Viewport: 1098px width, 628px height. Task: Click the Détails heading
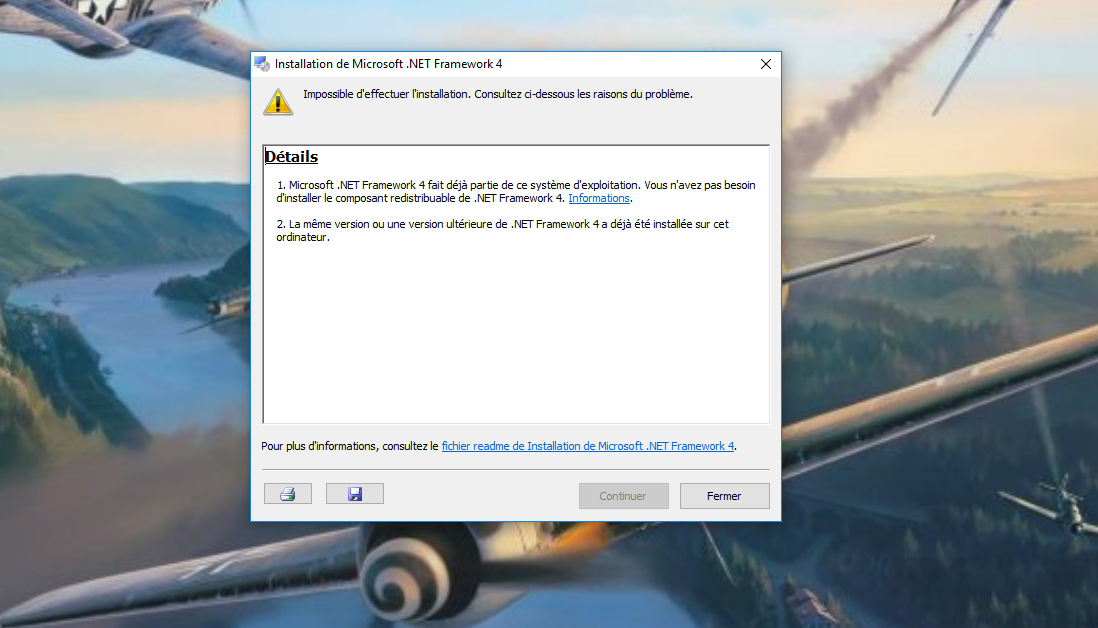pyautogui.click(x=291, y=157)
